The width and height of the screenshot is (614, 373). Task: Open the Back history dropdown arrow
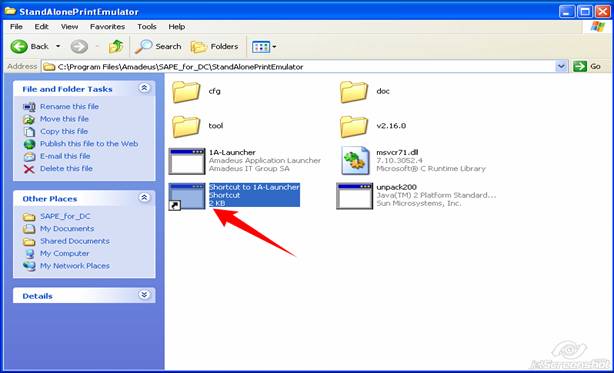[x=58, y=47]
